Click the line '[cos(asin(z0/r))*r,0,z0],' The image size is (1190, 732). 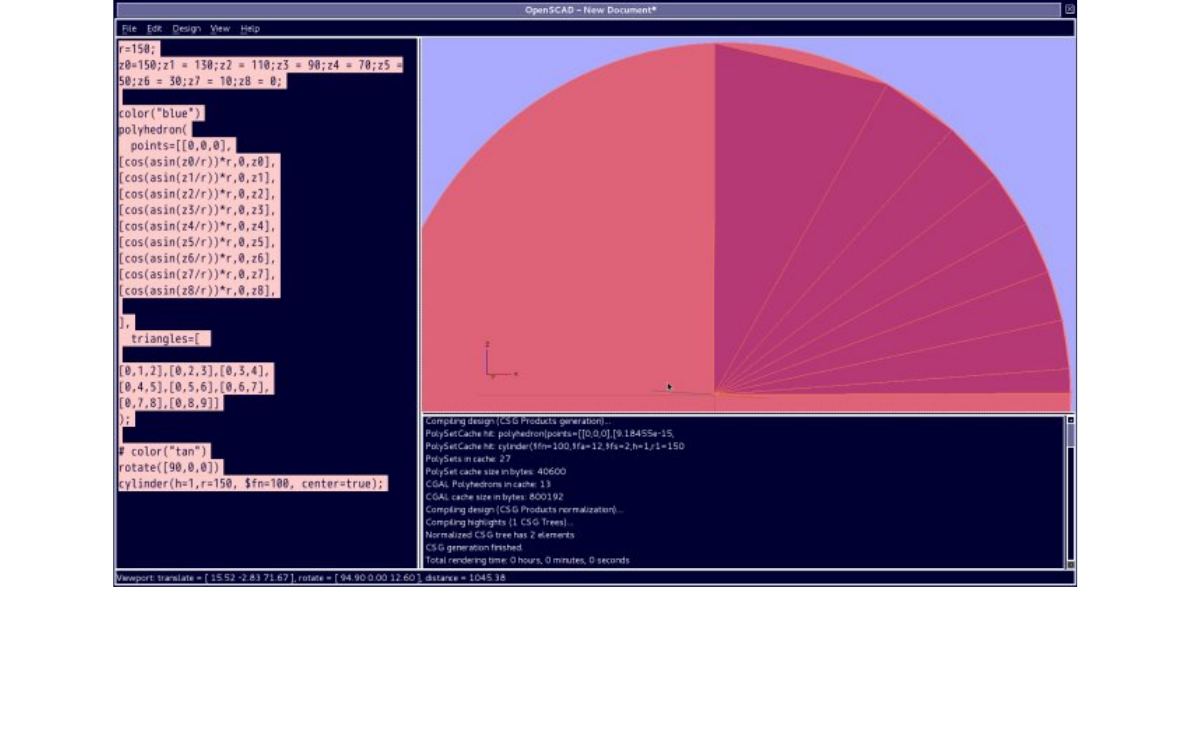pos(197,162)
